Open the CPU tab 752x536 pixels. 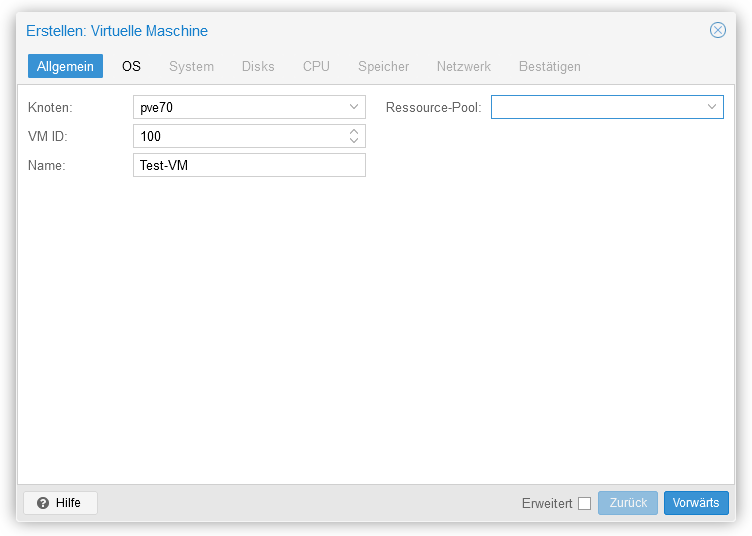point(316,66)
